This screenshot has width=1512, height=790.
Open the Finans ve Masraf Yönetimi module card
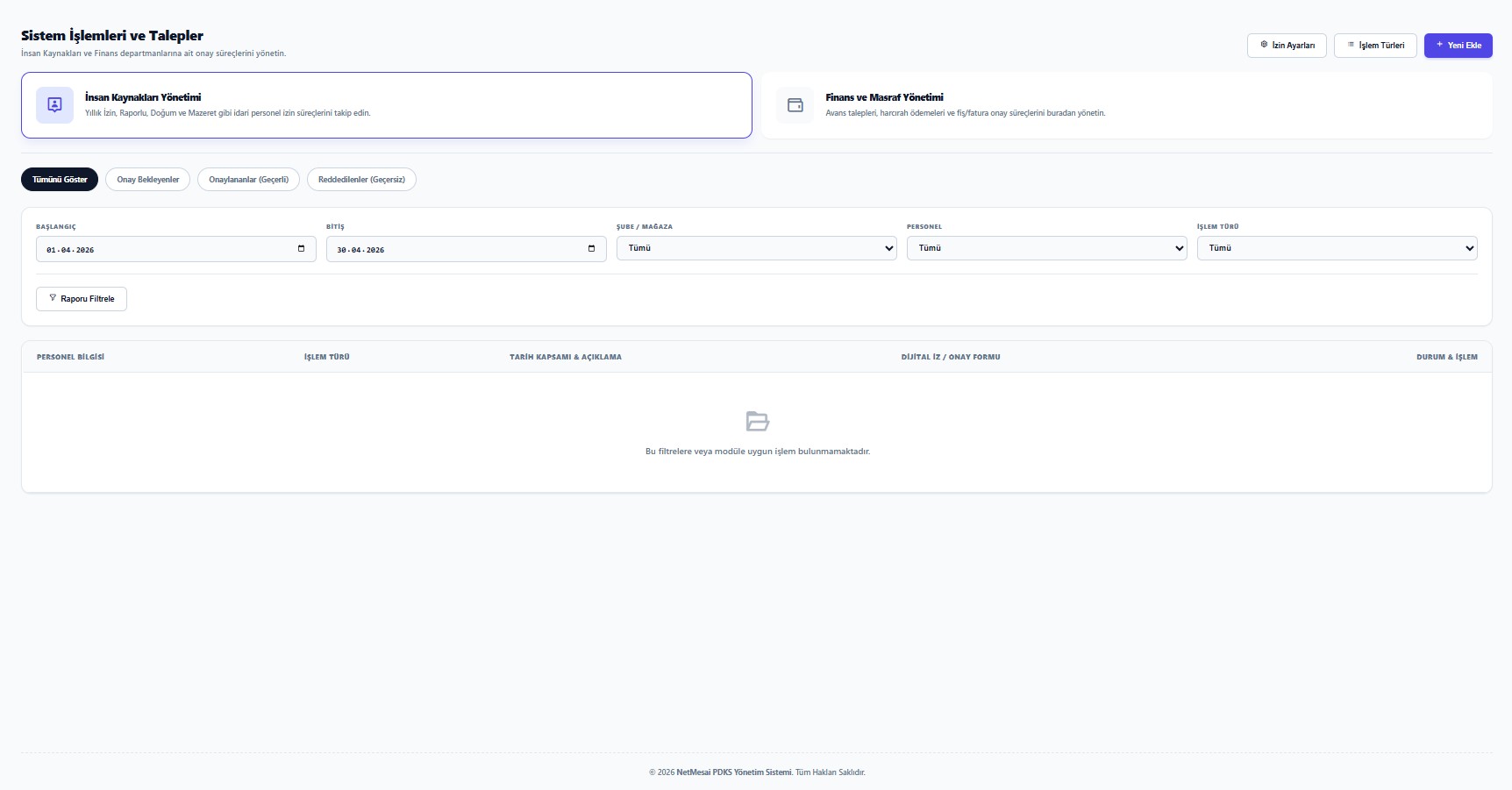point(1126,105)
